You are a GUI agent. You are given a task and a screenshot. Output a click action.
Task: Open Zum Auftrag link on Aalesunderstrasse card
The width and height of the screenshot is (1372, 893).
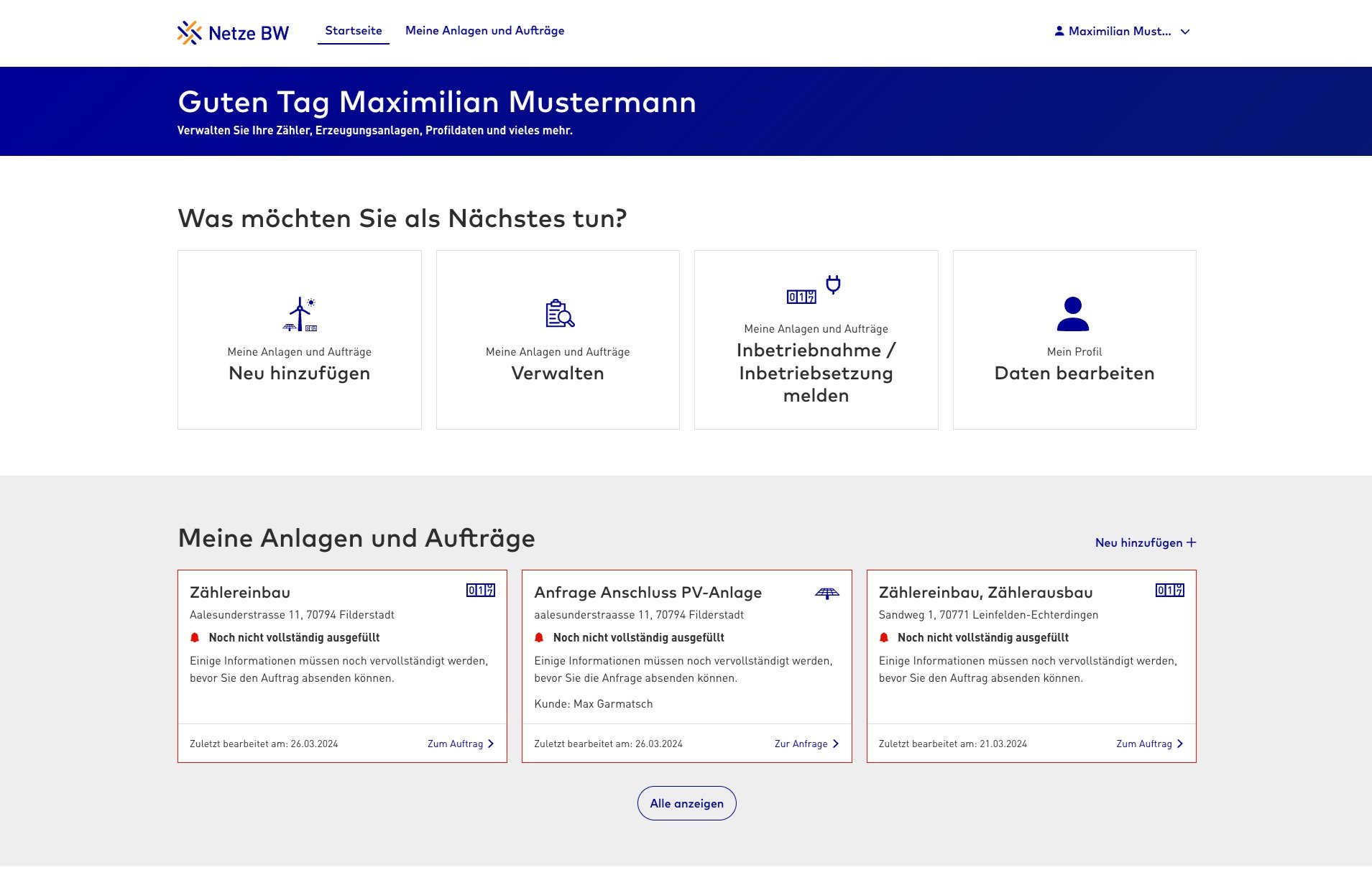tap(461, 744)
